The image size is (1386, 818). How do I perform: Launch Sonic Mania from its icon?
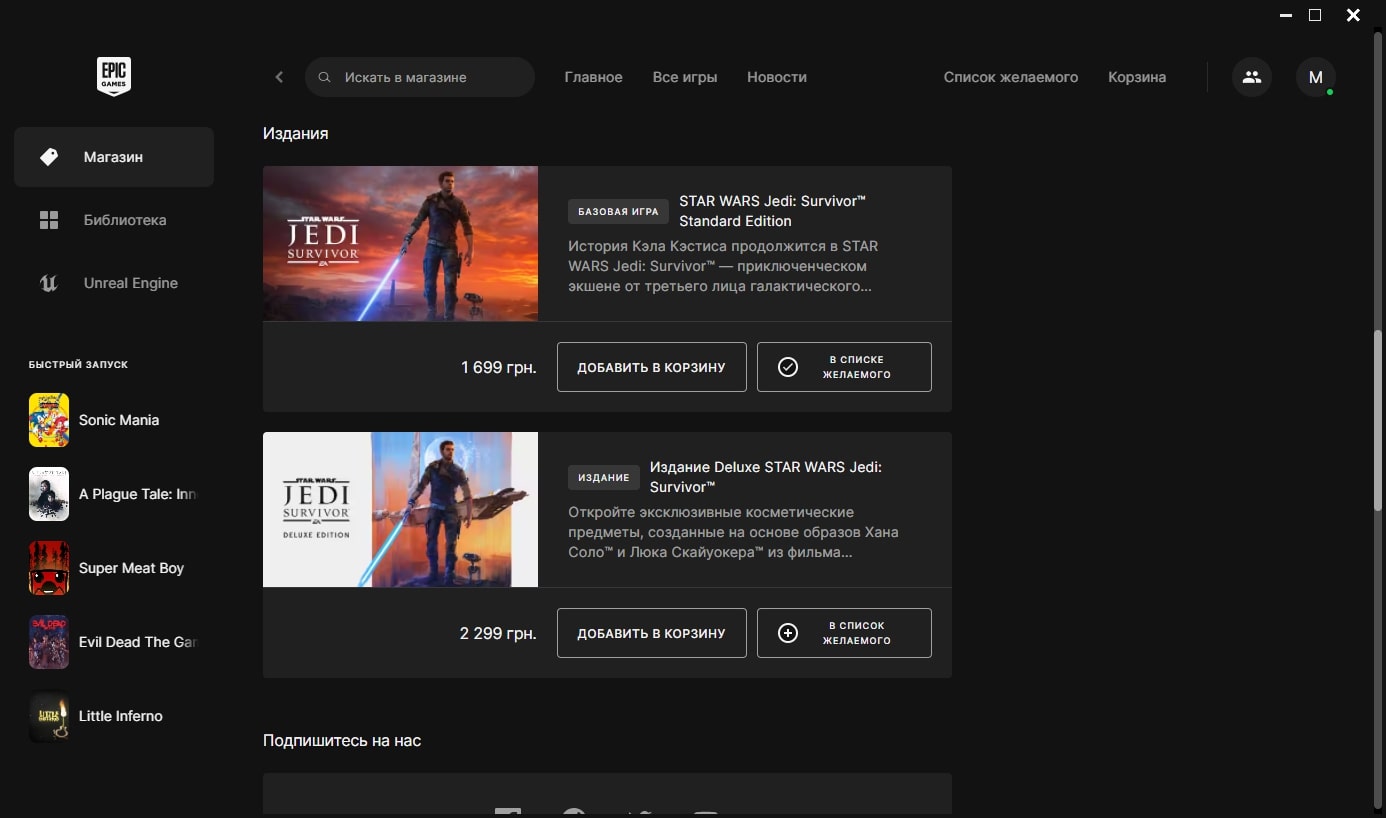(49, 420)
